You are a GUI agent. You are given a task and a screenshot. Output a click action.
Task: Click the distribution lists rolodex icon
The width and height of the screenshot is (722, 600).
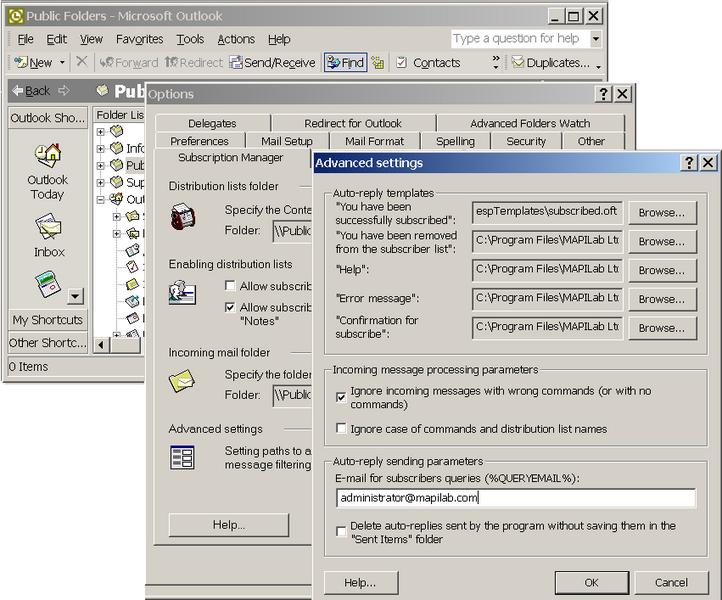click(x=183, y=216)
